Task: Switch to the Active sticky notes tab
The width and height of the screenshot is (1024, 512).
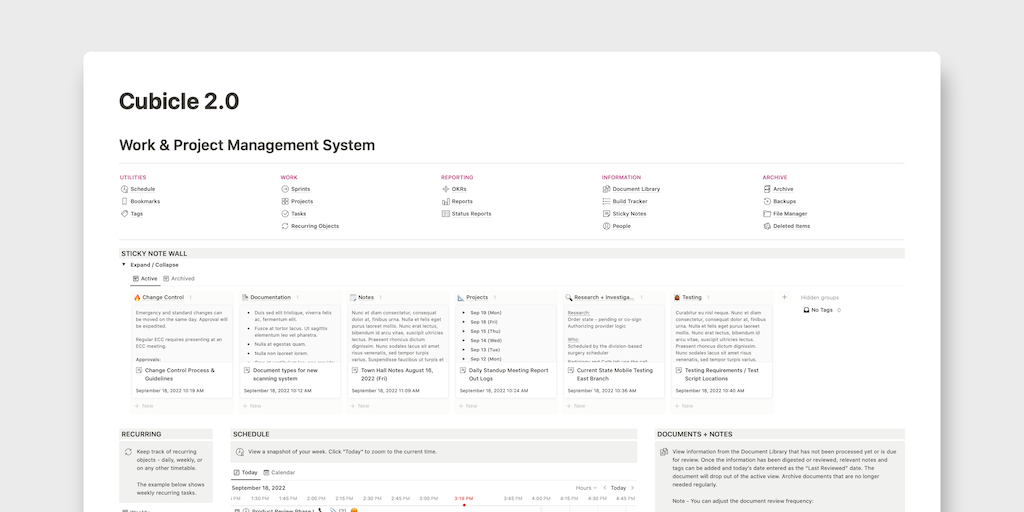Action: [x=145, y=279]
